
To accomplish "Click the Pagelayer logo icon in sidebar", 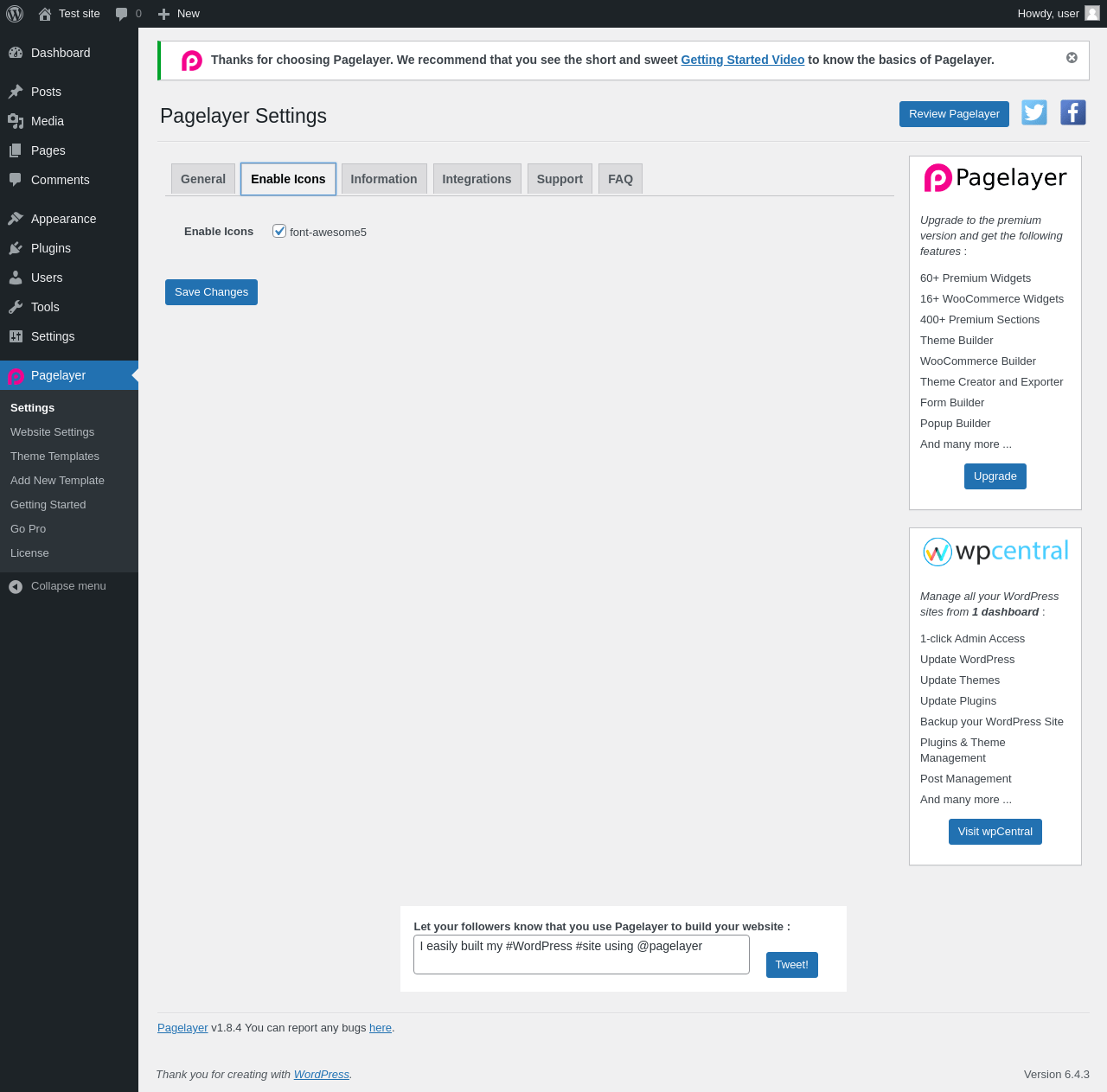I will click(16, 376).
